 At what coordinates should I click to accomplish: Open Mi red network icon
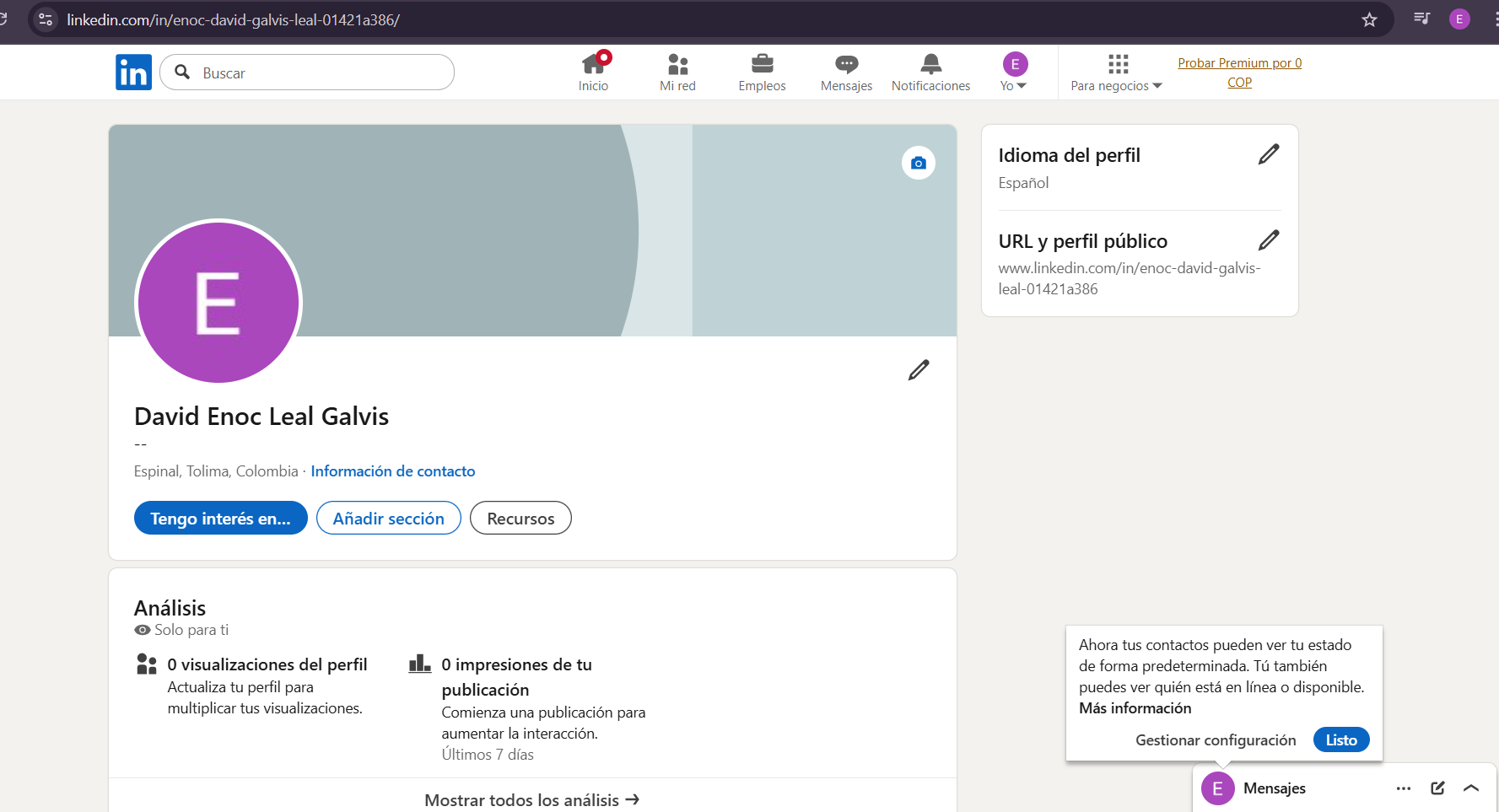click(677, 73)
